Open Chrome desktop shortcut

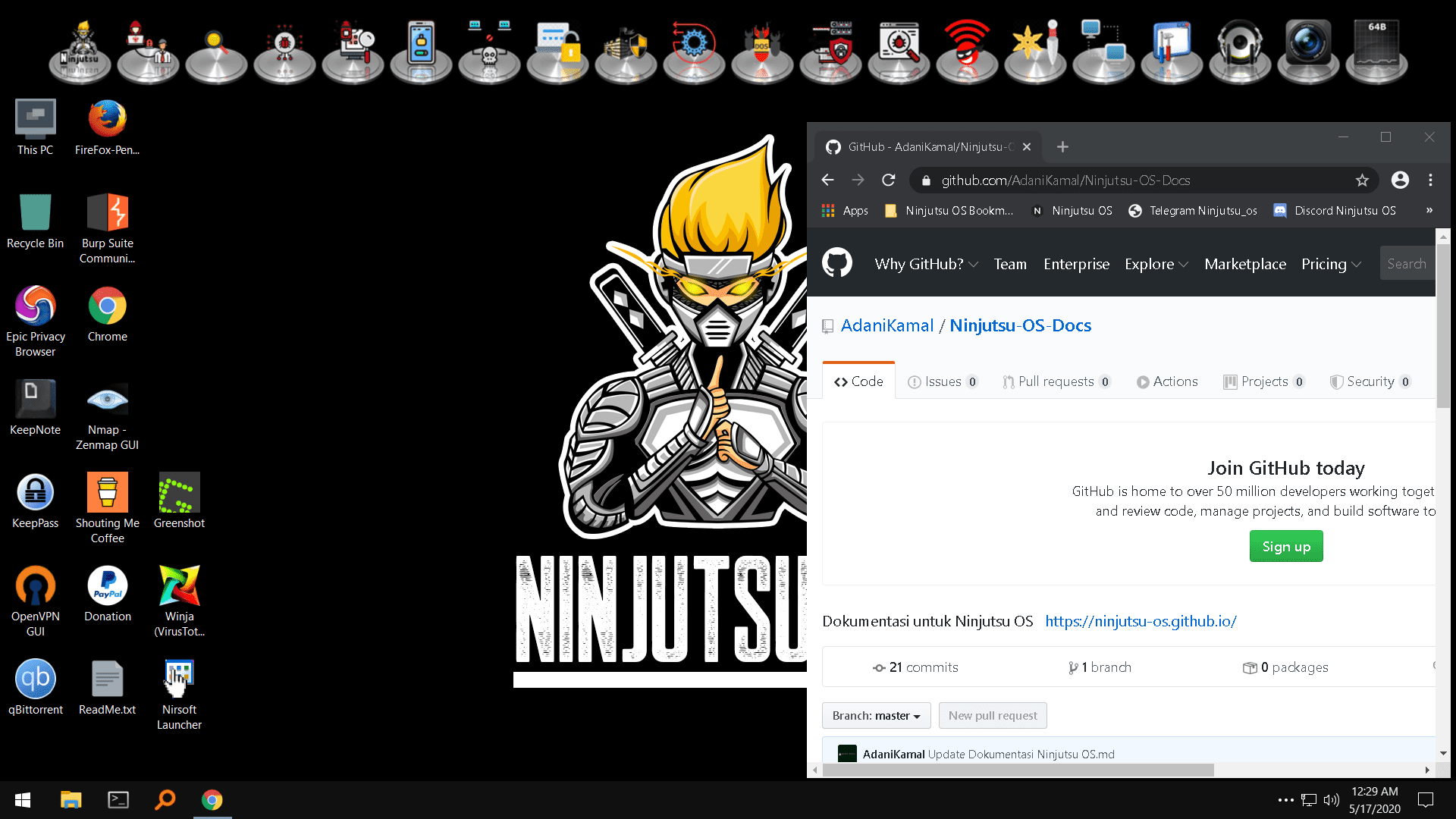point(107,314)
